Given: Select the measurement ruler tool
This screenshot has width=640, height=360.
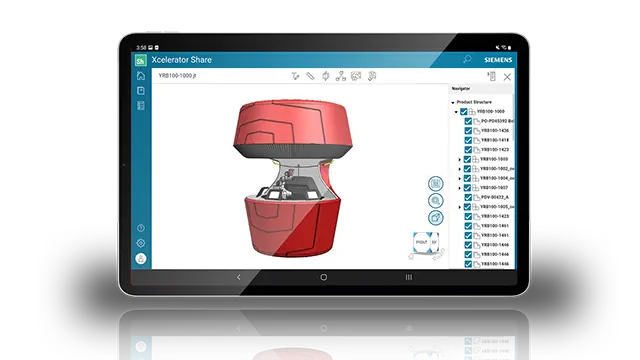Looking at the screenshot, I should tap(310, 76).
